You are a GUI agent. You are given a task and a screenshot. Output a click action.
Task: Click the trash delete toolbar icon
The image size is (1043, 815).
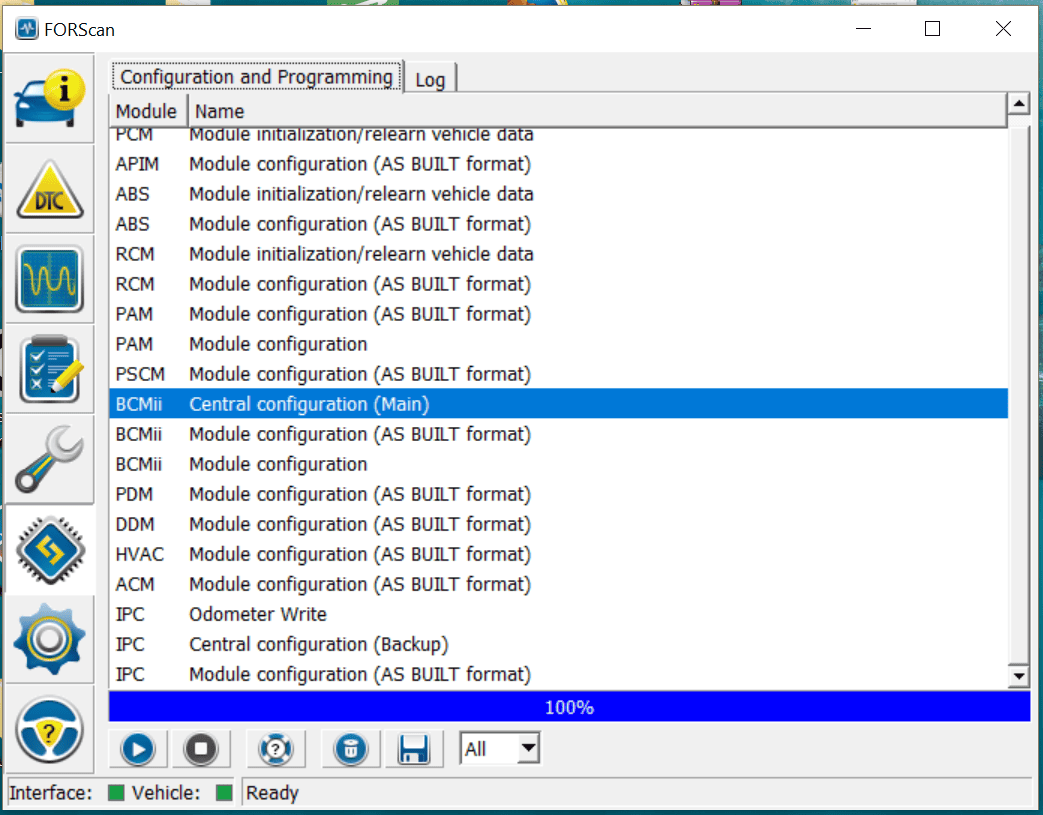pyautogui.click(x=351, y=749)
